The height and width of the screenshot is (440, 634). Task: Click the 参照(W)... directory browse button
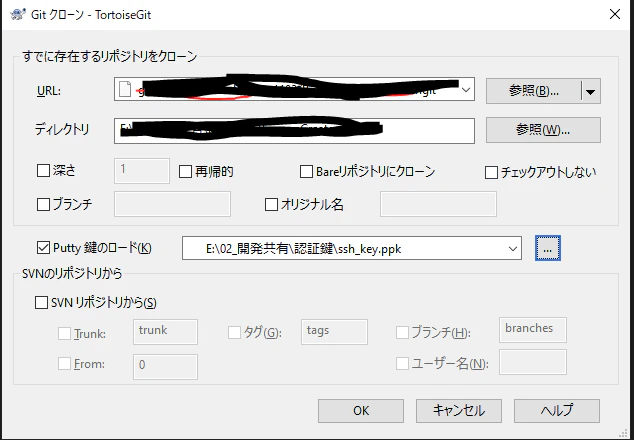[543, 130]
